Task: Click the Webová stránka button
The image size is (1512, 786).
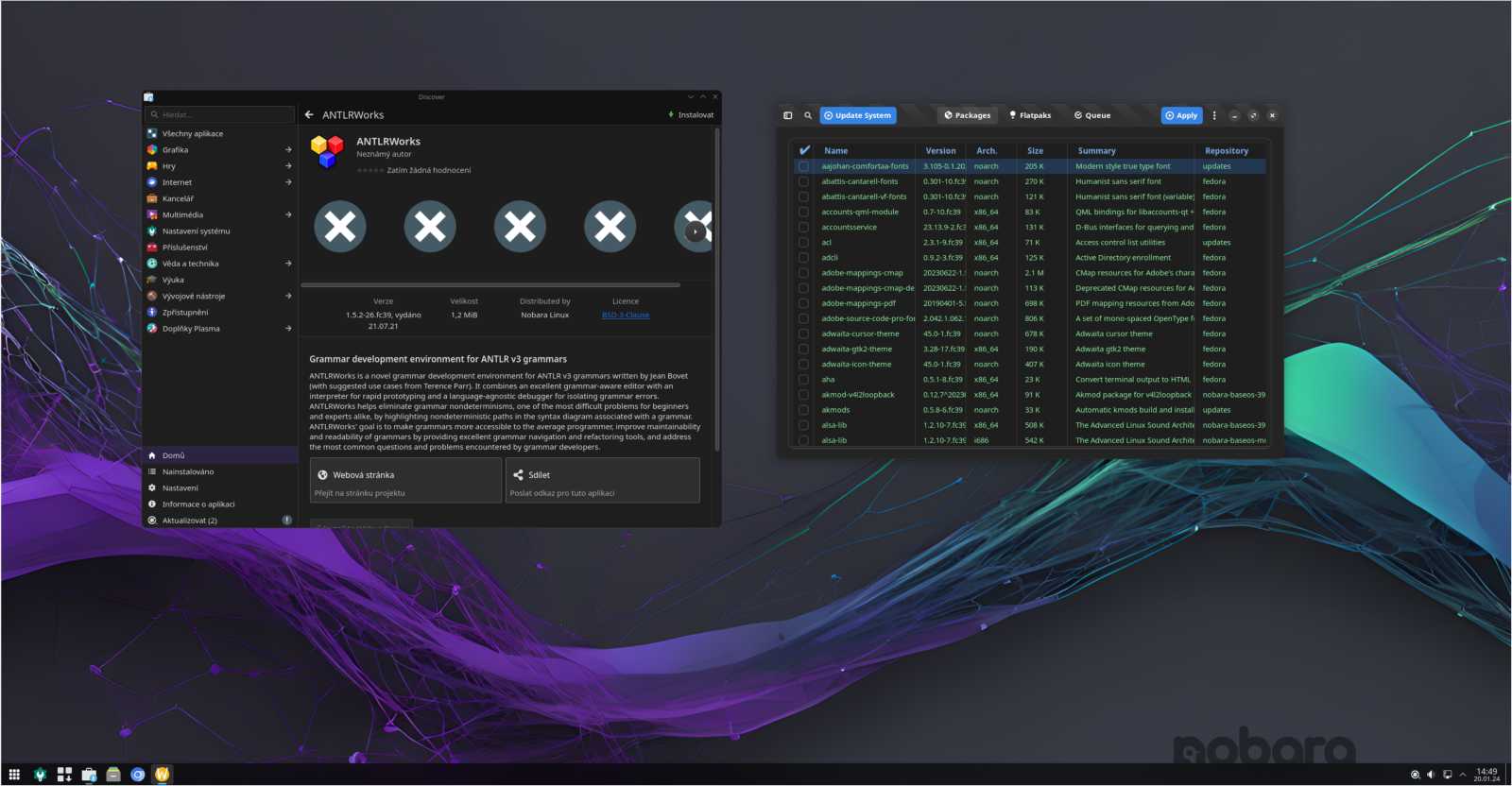Action: pyautogui.click(x=405, y=481)
